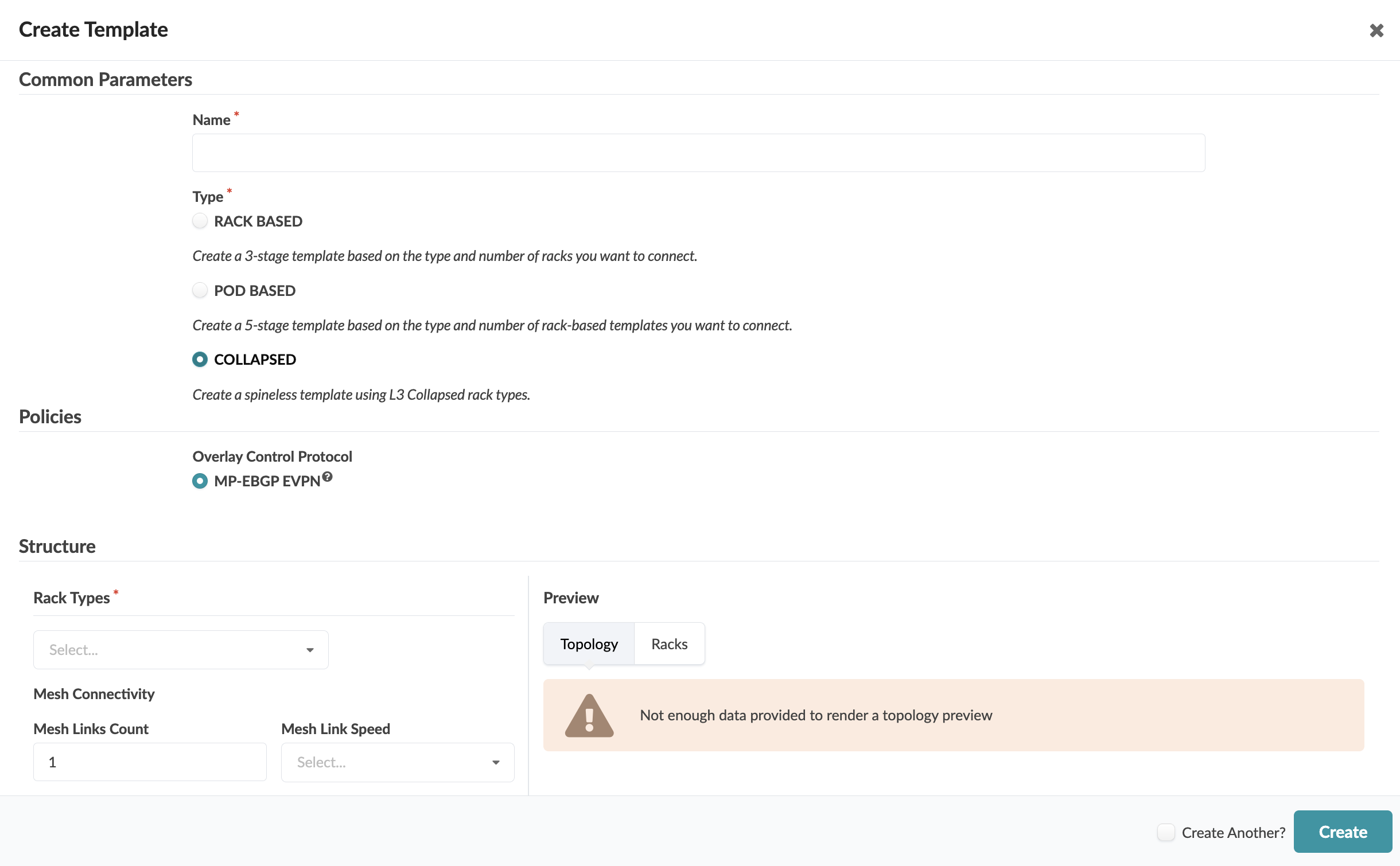Select the POD BASED template type
The width and height of the screenshot is (1400, 866).
(200, 291)
